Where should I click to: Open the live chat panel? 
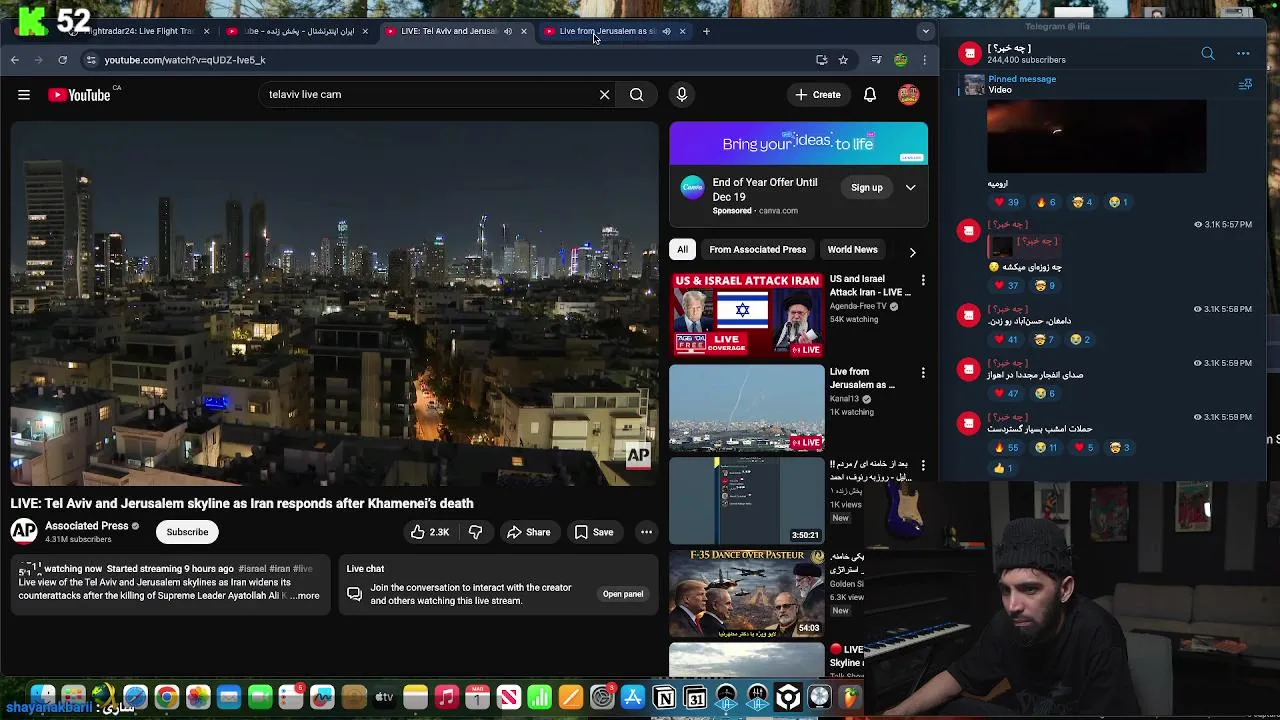[x=622, y=594]
